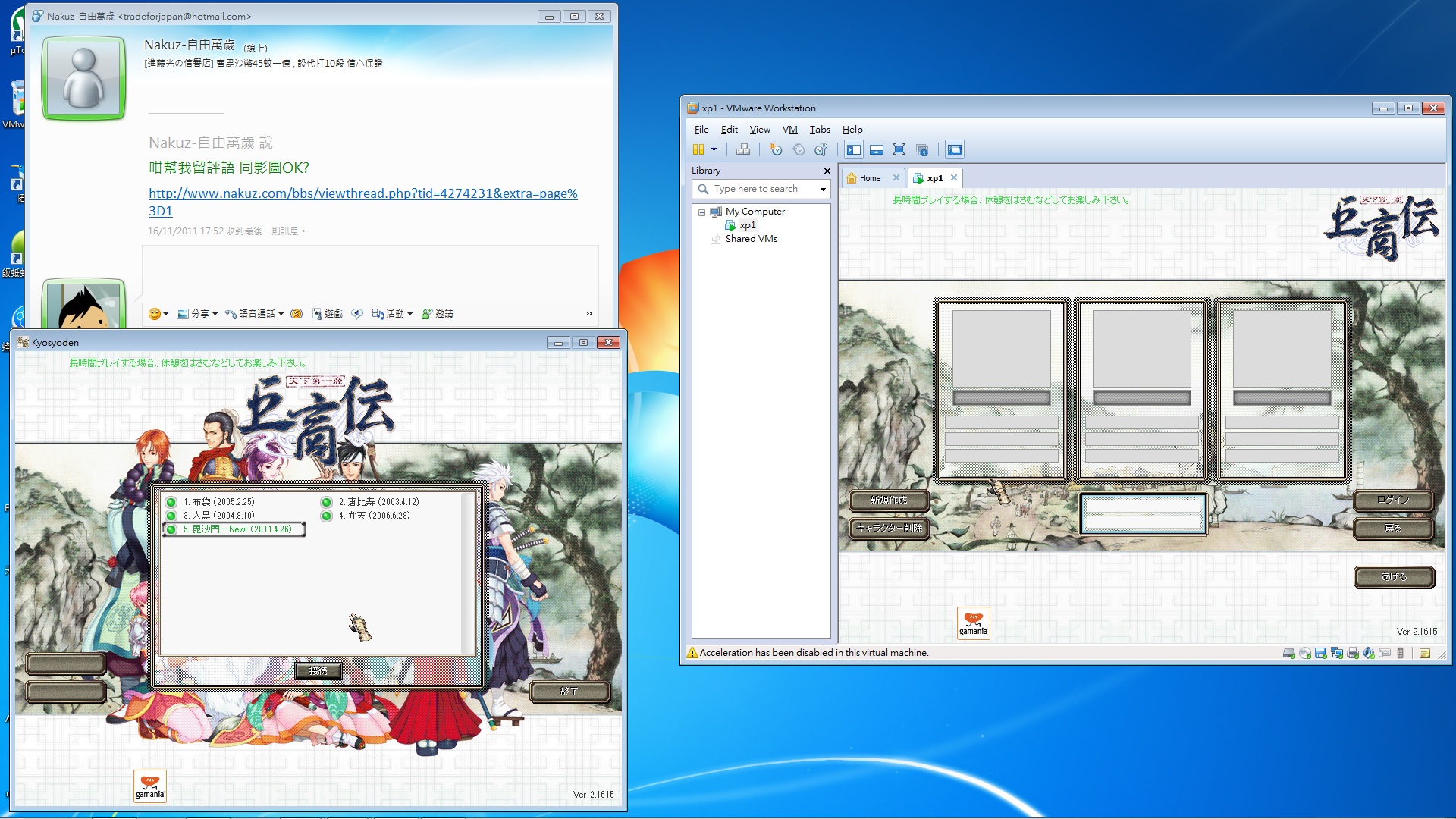This screenshot has width=1456, height=819.
Task: Click the sound card status bar icon
Action: [1369, 653]
